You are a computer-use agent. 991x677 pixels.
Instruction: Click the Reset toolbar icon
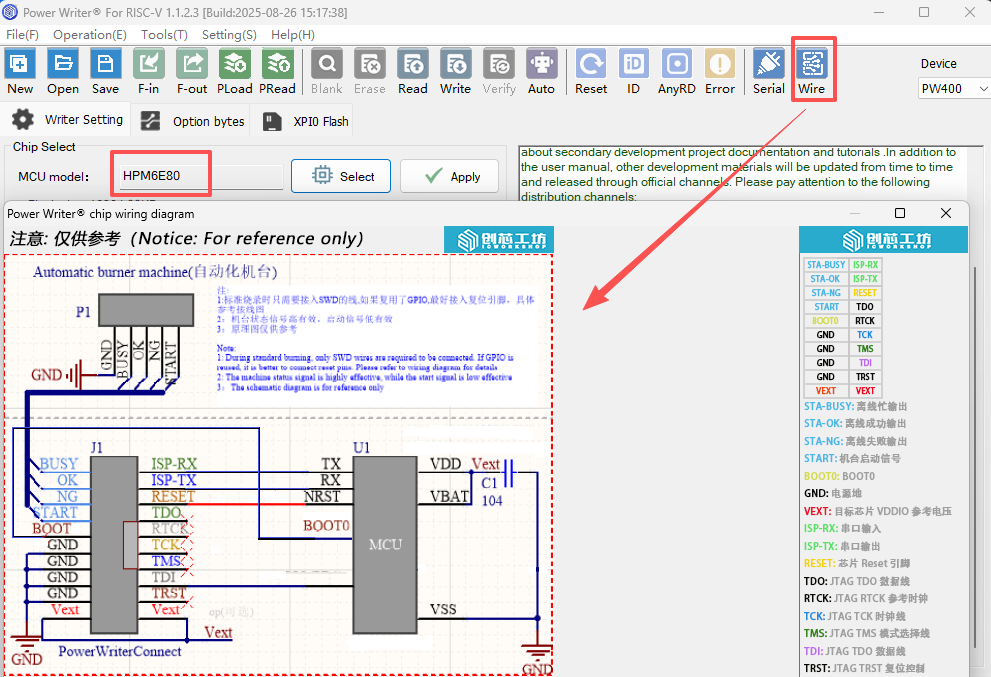click(591, 72)
